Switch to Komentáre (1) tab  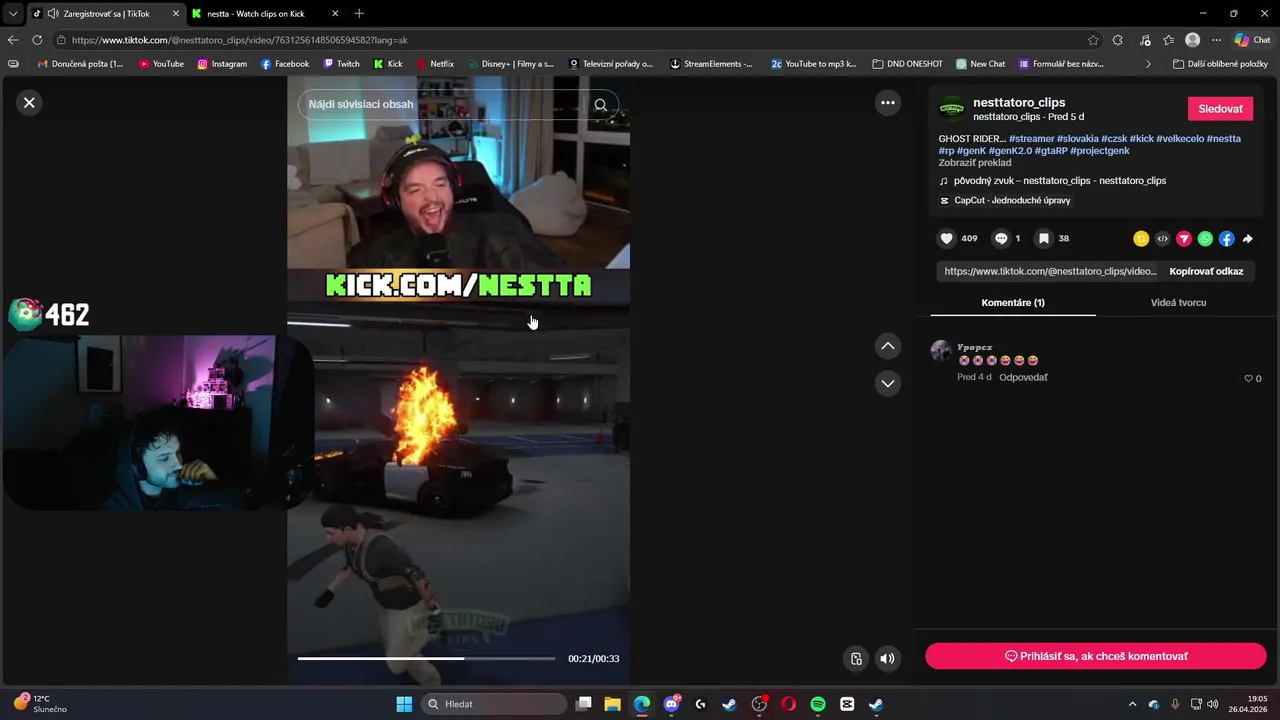[1013, 302]
